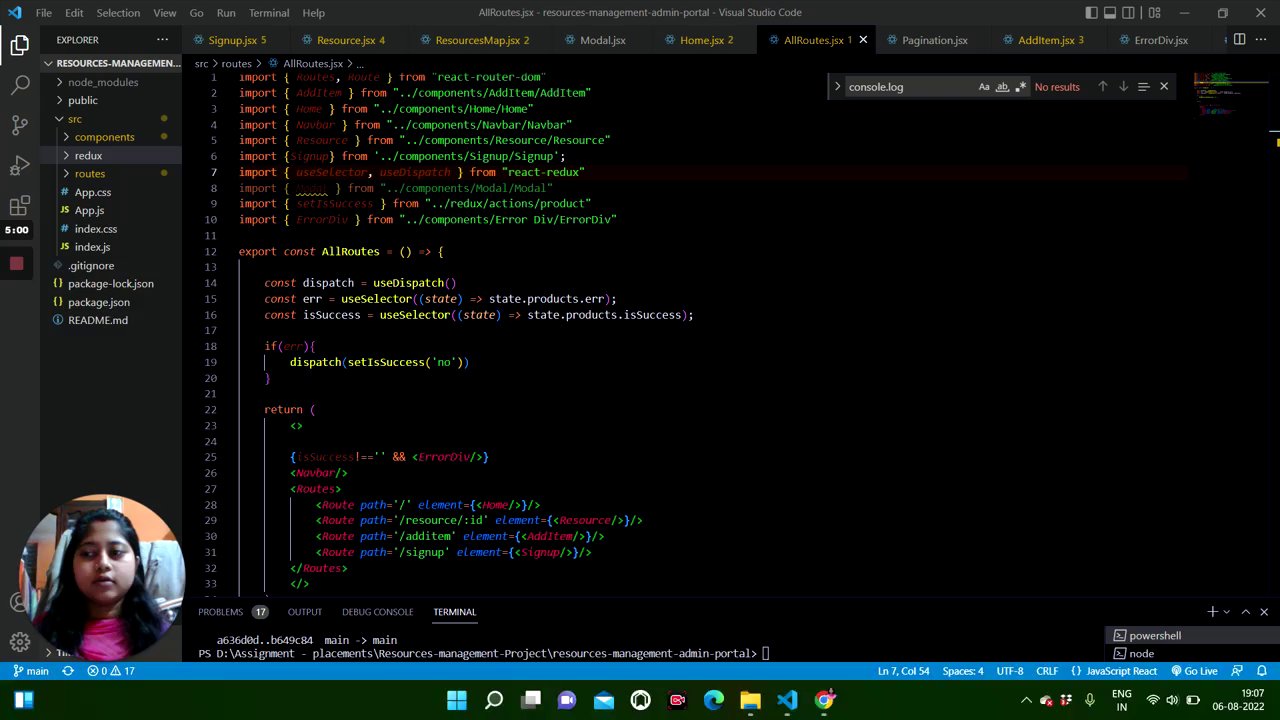This screenshot has width=1280, height=720.
Task: Toggle Match Case in find widget
Action: pos(984,87)
